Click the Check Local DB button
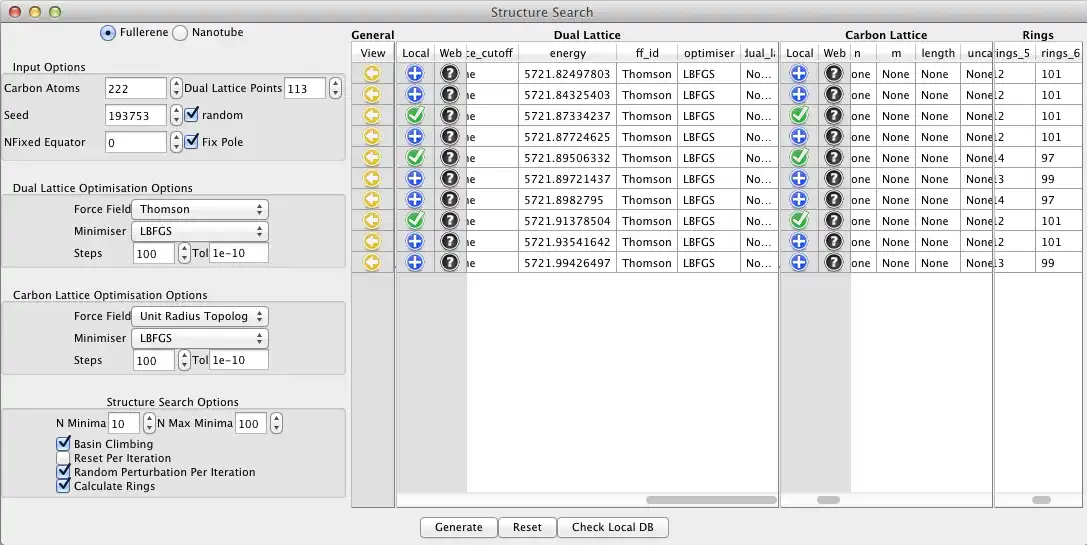This screenshot has height=545, width=1087. point(613,527)
